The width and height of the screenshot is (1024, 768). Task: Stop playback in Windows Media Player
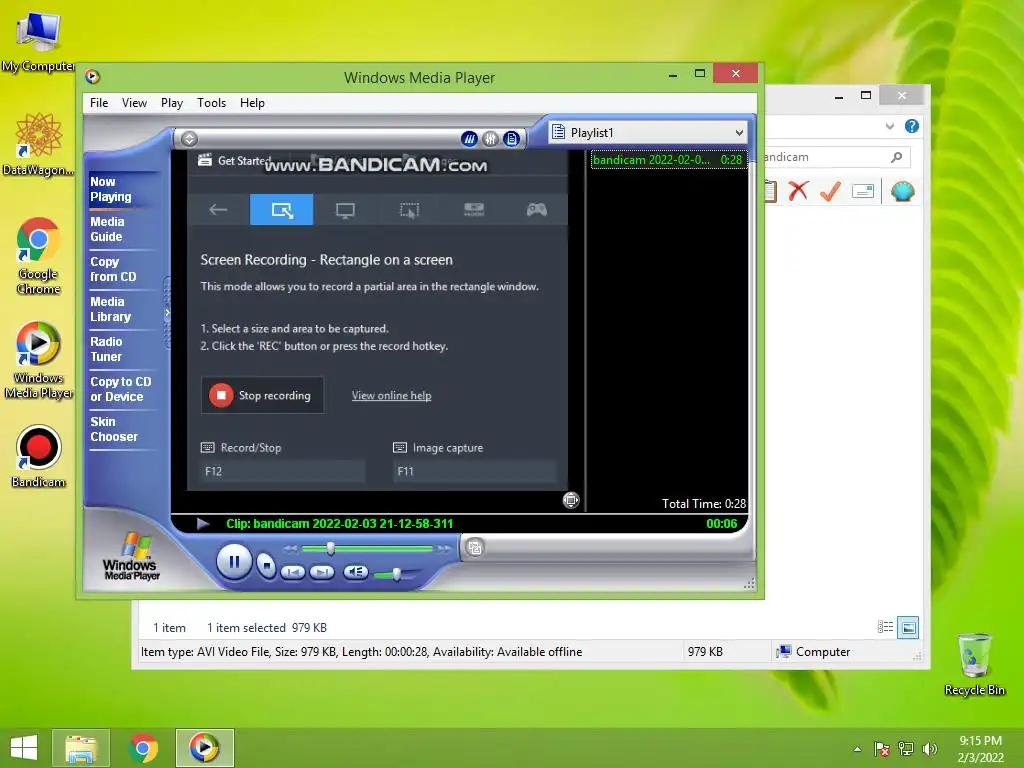[x=266, y=564]
